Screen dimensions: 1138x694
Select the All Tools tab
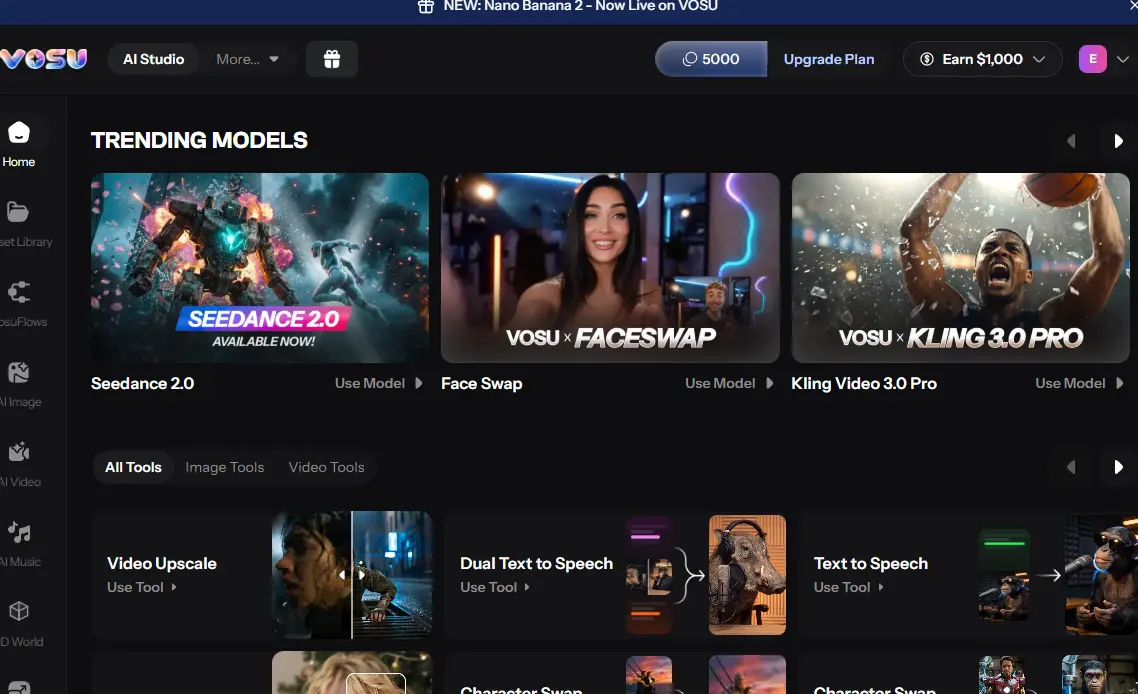tap(133, 468)
